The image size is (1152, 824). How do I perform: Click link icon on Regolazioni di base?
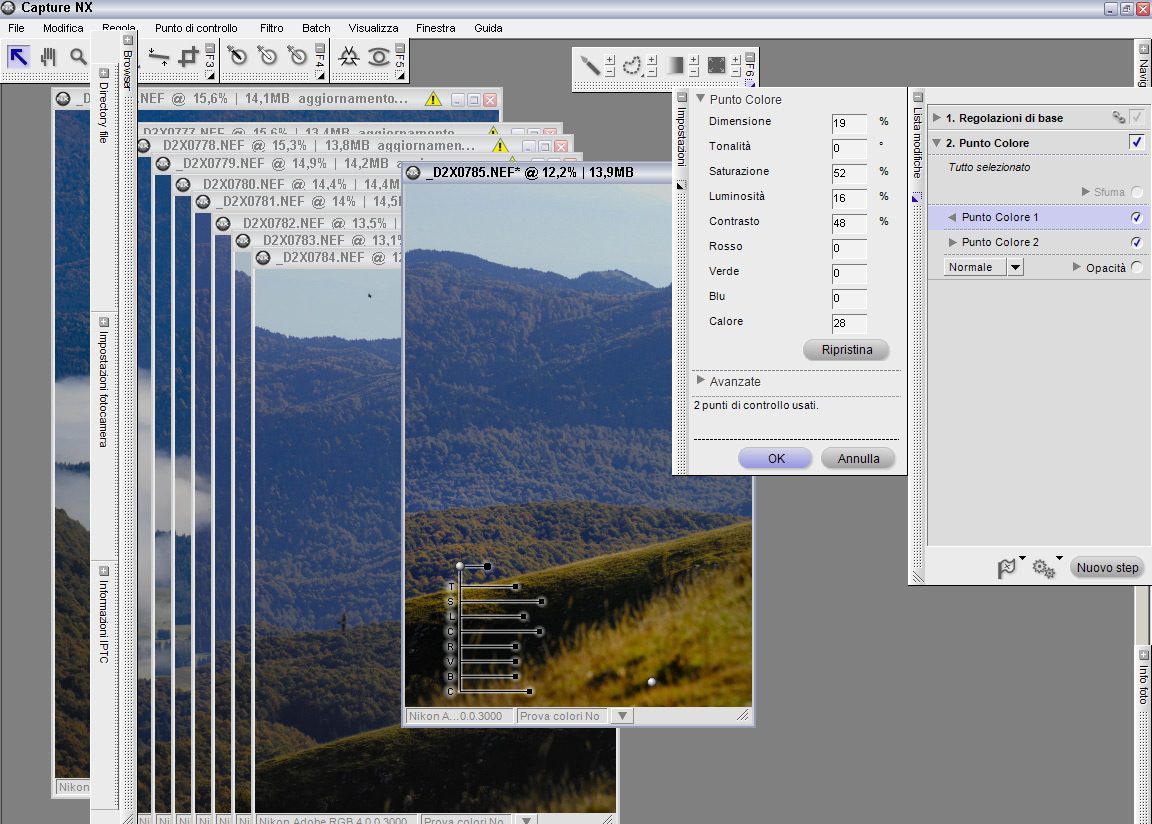click(x=1118, y=118)
